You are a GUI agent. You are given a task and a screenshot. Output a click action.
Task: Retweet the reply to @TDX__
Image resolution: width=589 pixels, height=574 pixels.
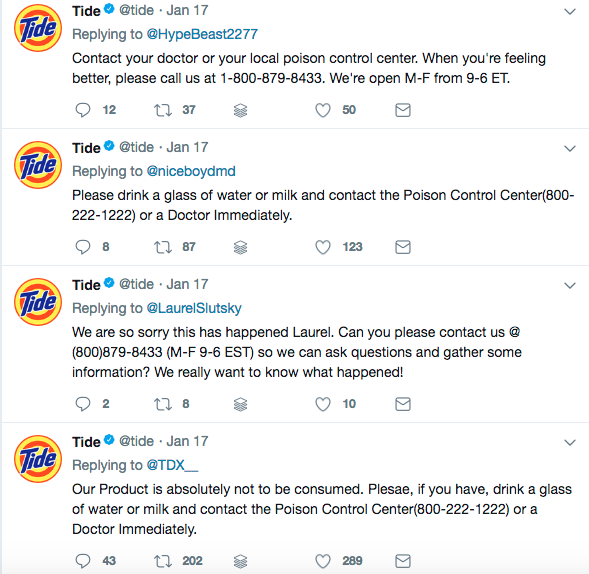(x=163, y=561)
